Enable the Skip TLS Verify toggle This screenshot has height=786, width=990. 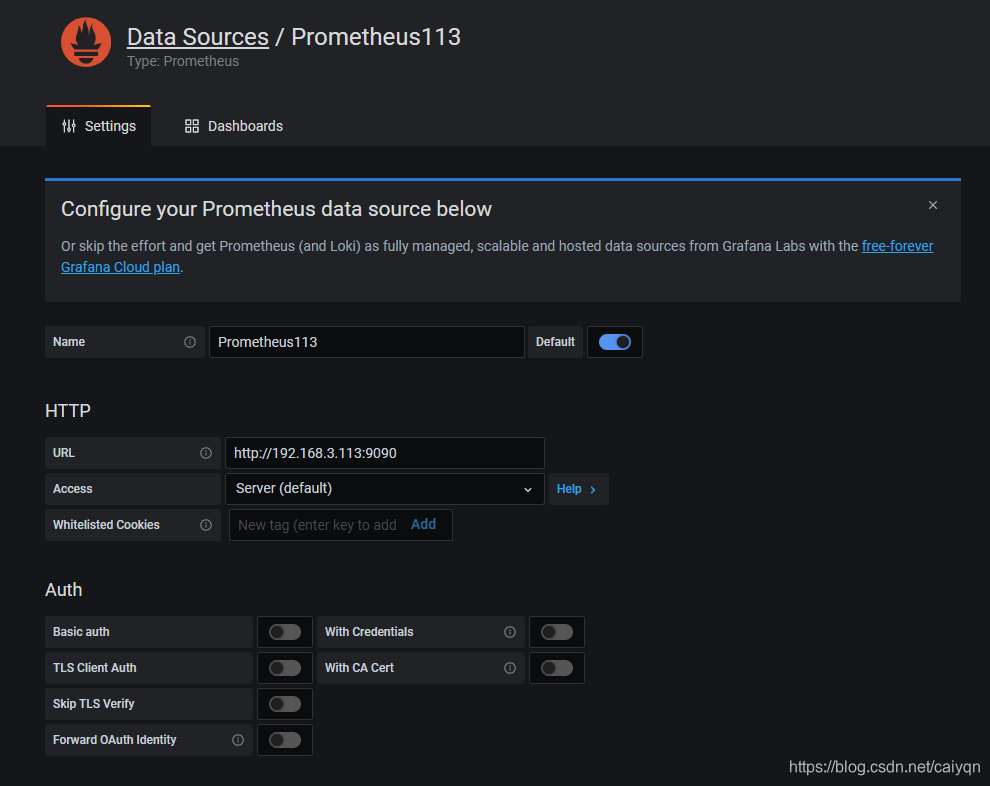[x=285, y=704]
